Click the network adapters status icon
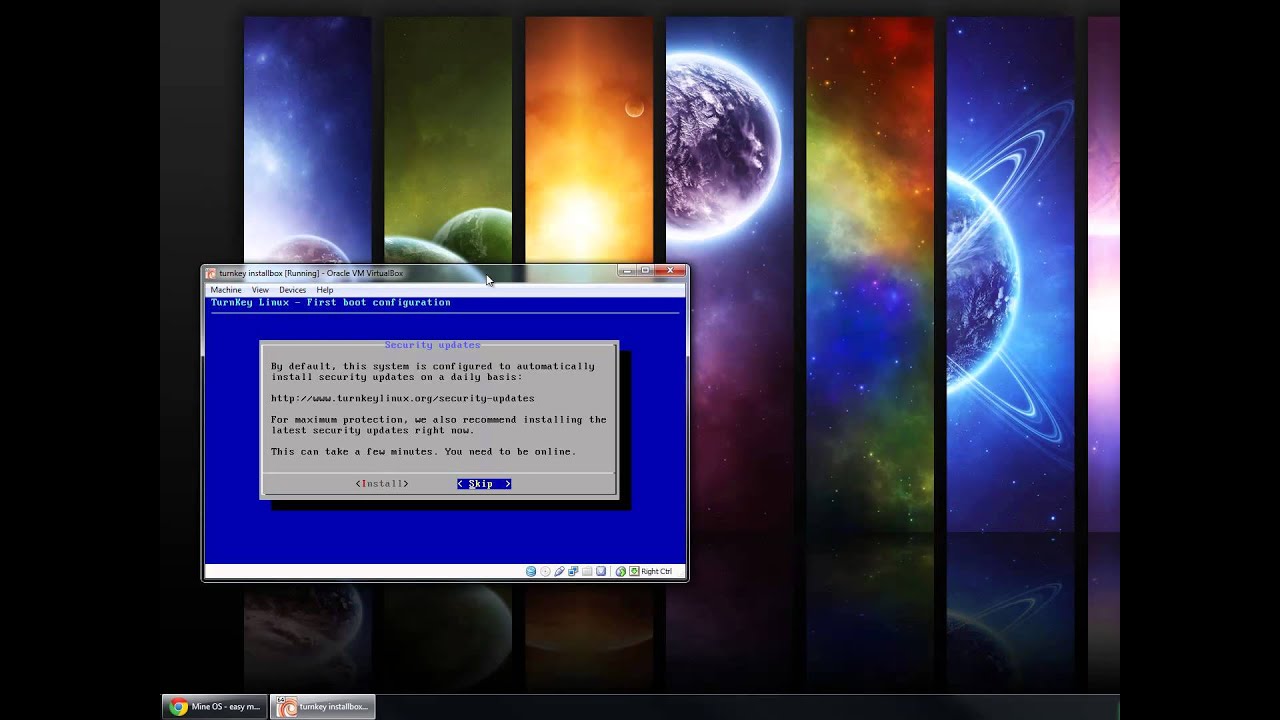 pos(573,571)
